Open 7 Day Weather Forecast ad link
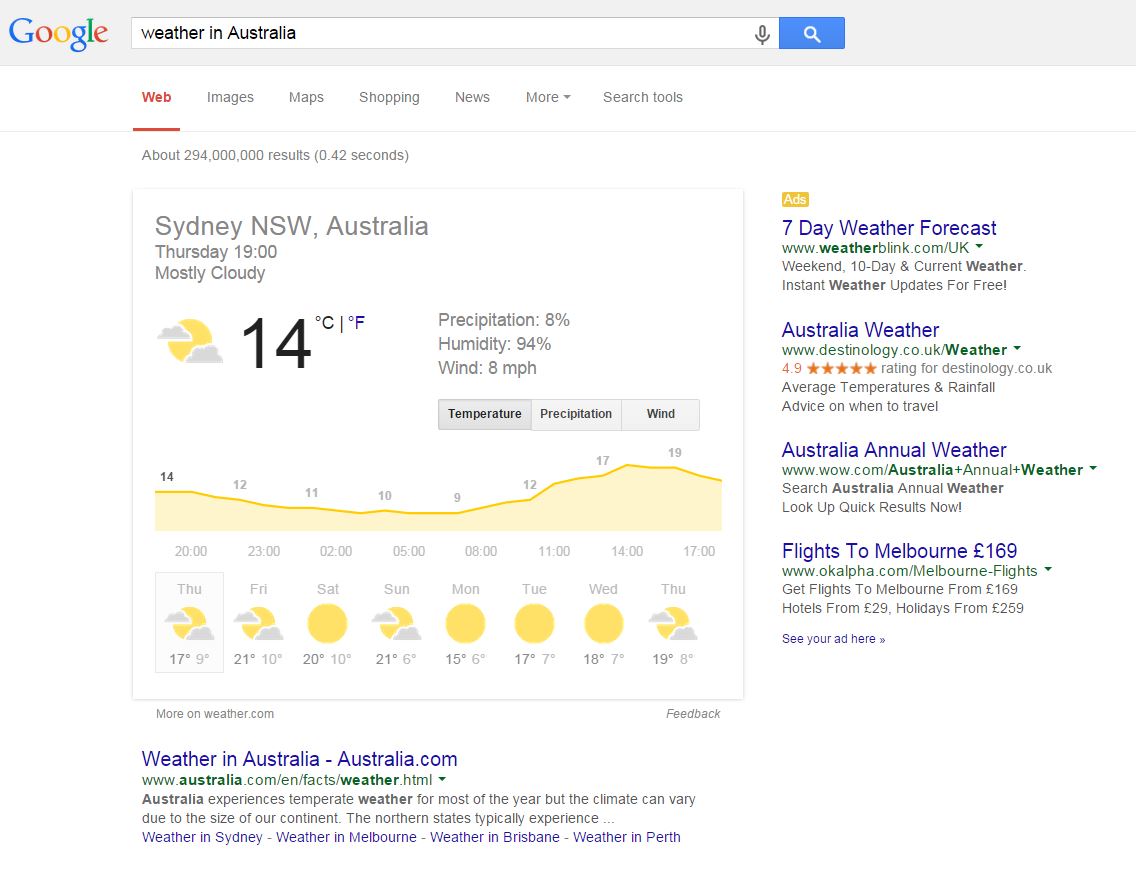The width and height of the screenshot is (1136, 873). point(889,228)
